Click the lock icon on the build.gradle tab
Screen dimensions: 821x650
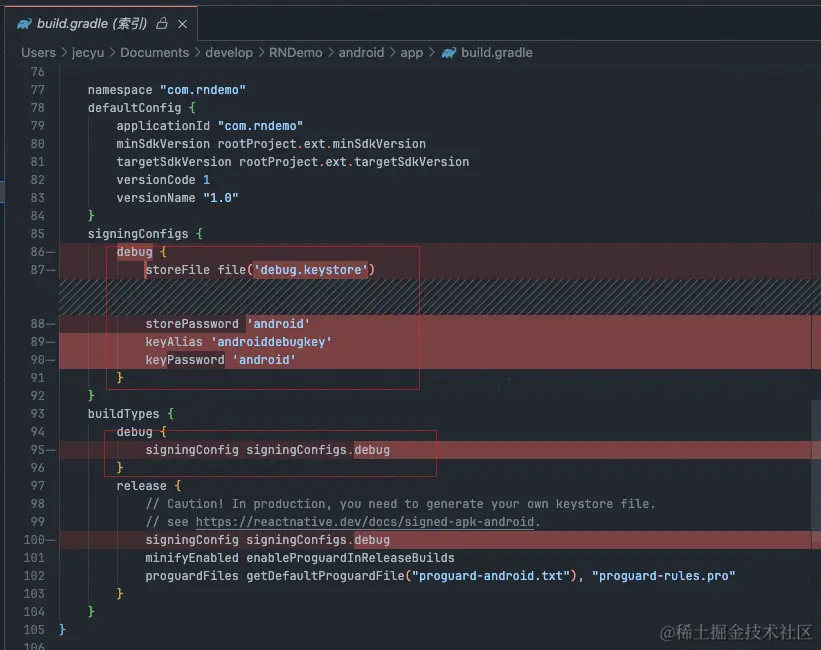point(162,24)
